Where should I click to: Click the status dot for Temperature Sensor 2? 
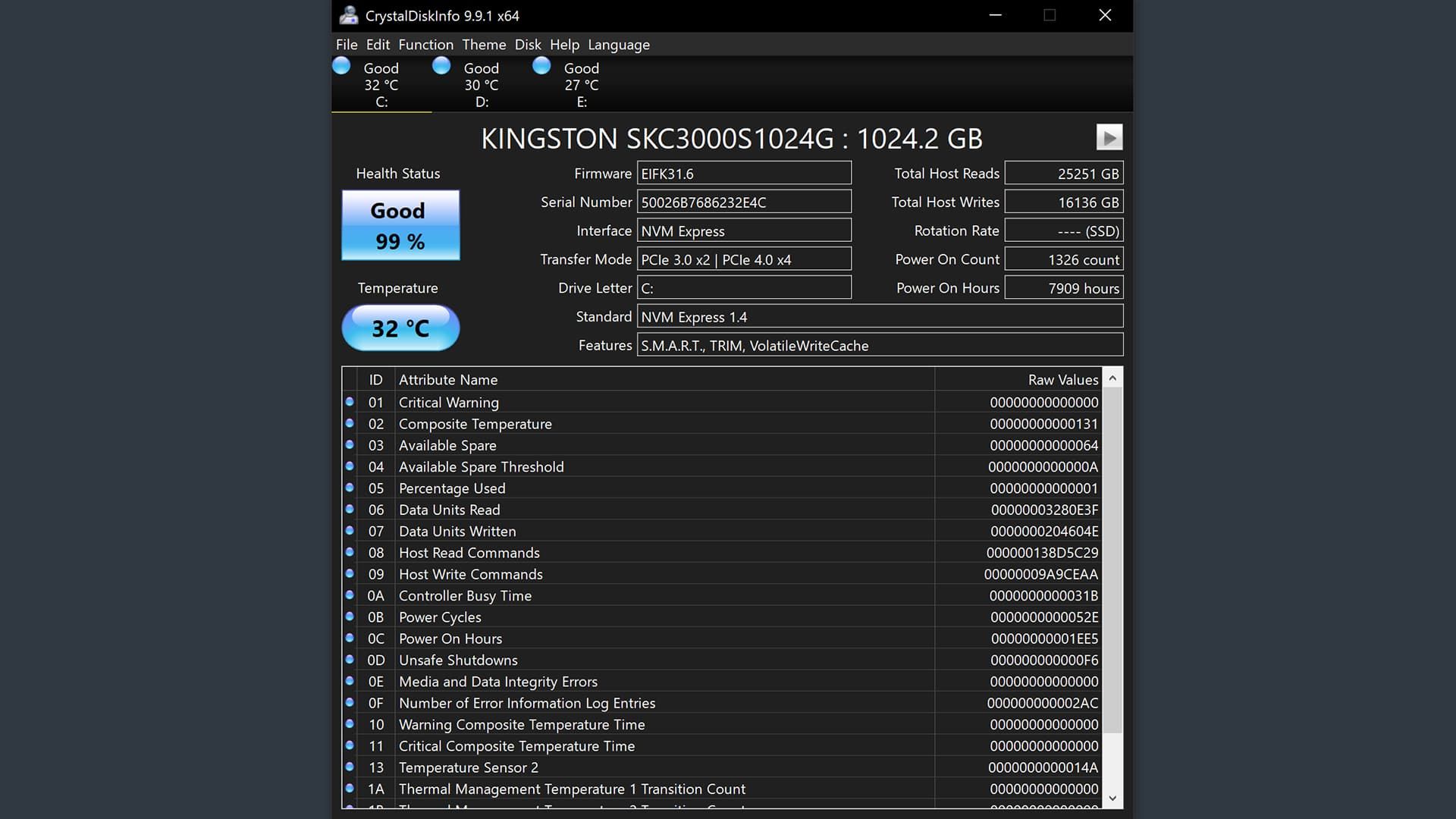coord(350,767)
